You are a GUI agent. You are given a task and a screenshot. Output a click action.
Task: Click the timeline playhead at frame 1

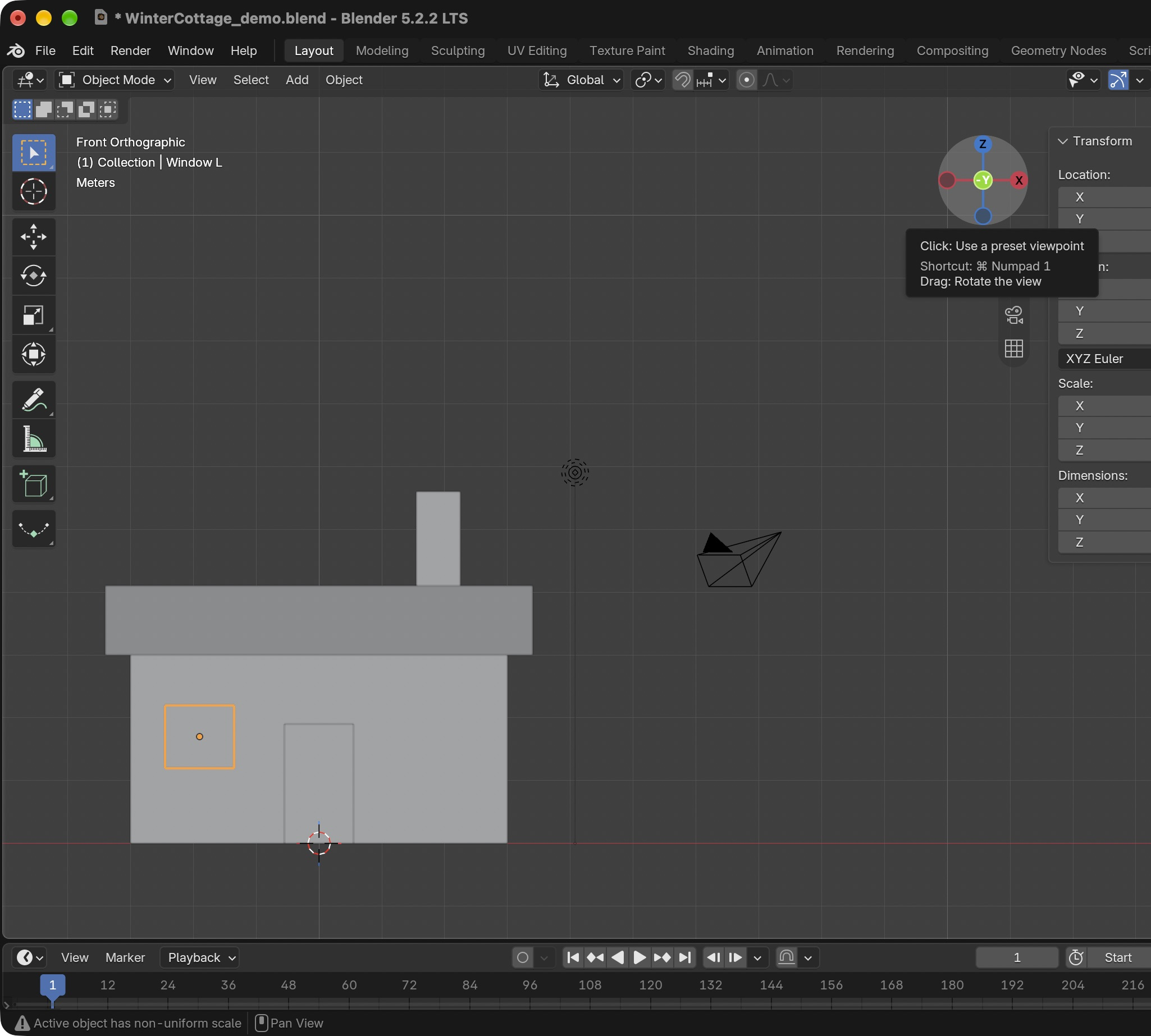pos(52,985)
